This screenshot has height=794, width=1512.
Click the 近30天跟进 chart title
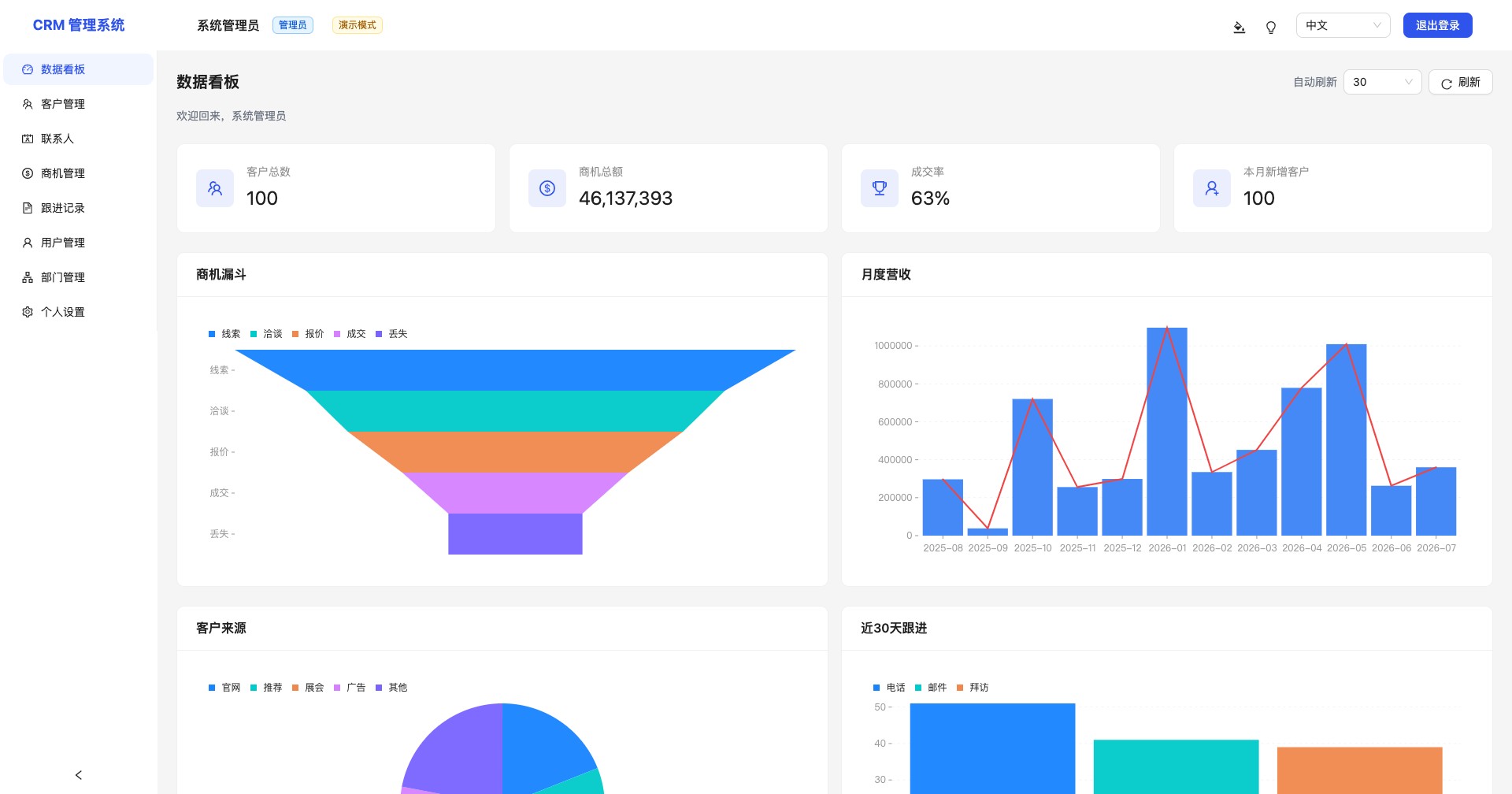coord(894,628)
